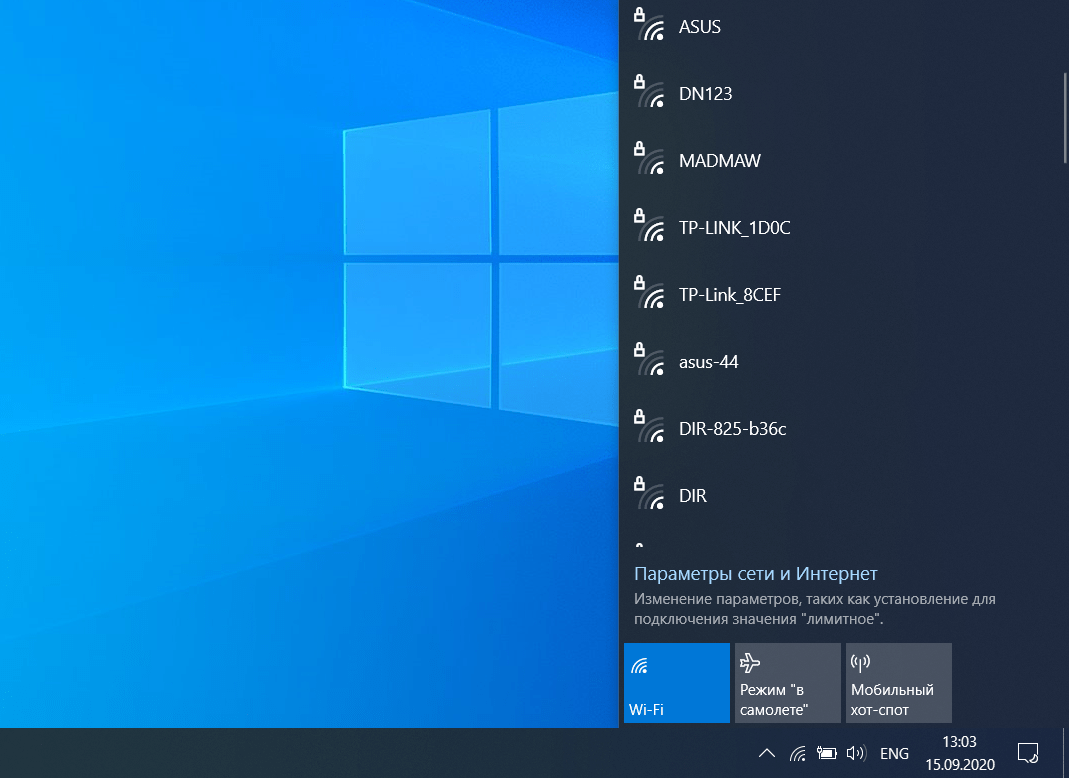Click the network list scrollbar thumb
Screen dimensions: 1069x778
[1065, 118]
